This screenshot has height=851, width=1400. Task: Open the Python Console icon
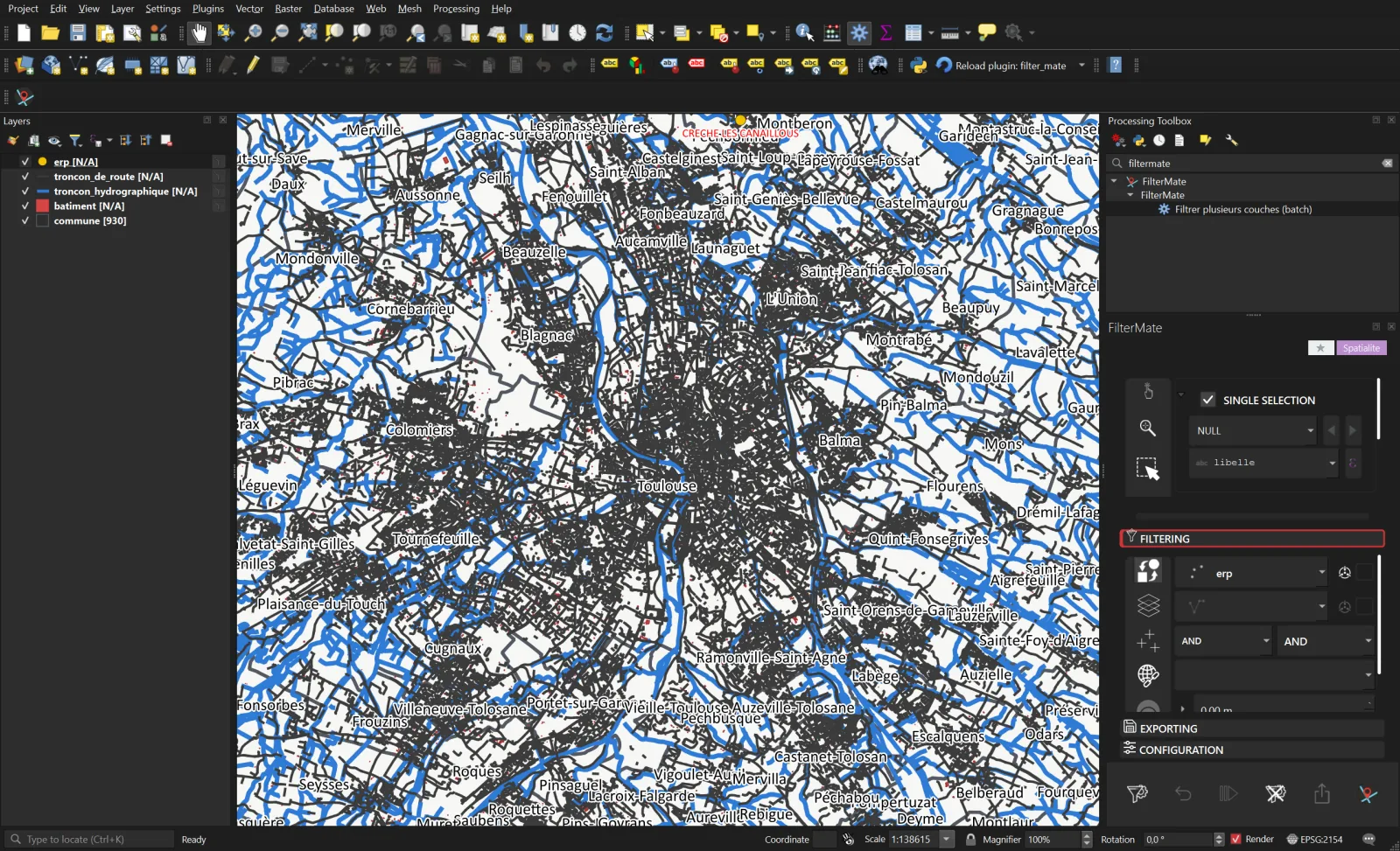pyautogui.click(x=919, y=66)
